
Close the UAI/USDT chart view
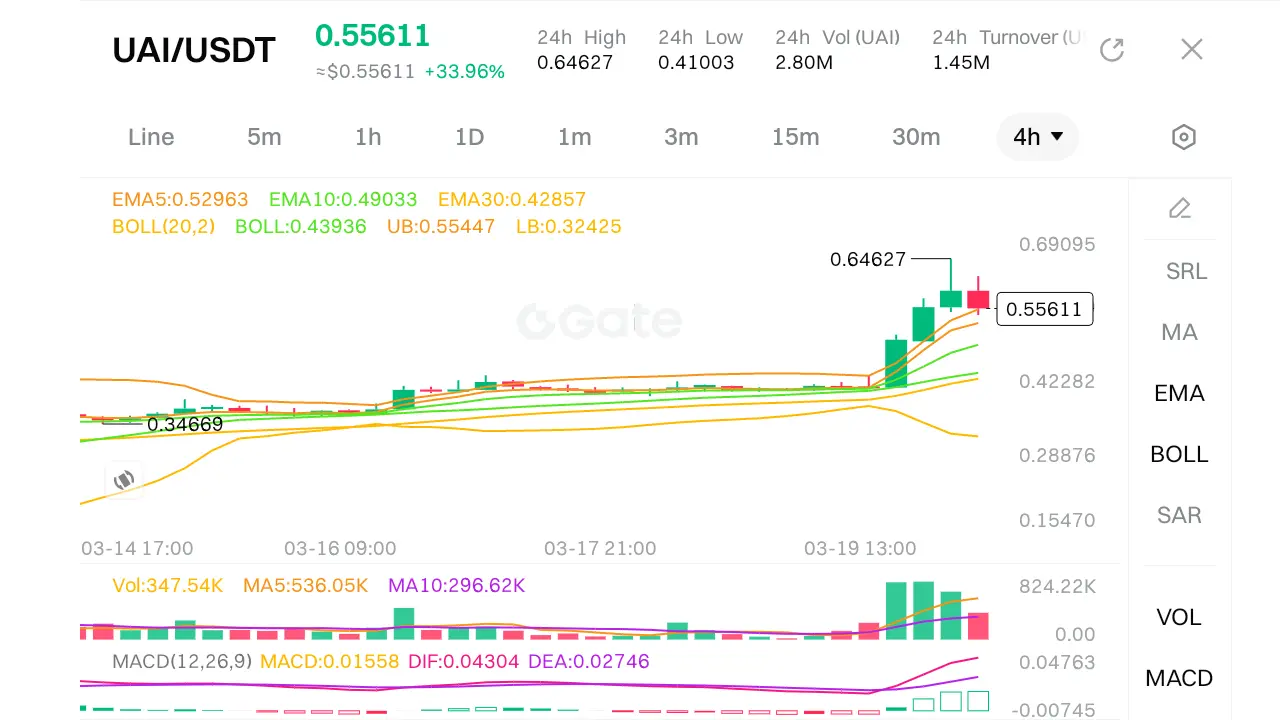point(1191,49)
